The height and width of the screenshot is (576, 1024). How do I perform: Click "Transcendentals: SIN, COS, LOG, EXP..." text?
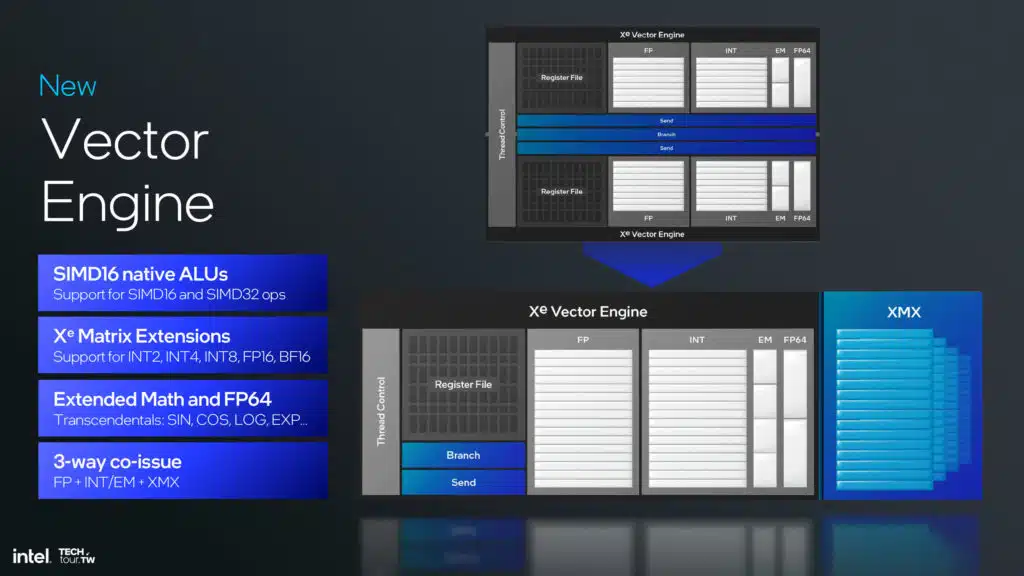coord(180,420)
